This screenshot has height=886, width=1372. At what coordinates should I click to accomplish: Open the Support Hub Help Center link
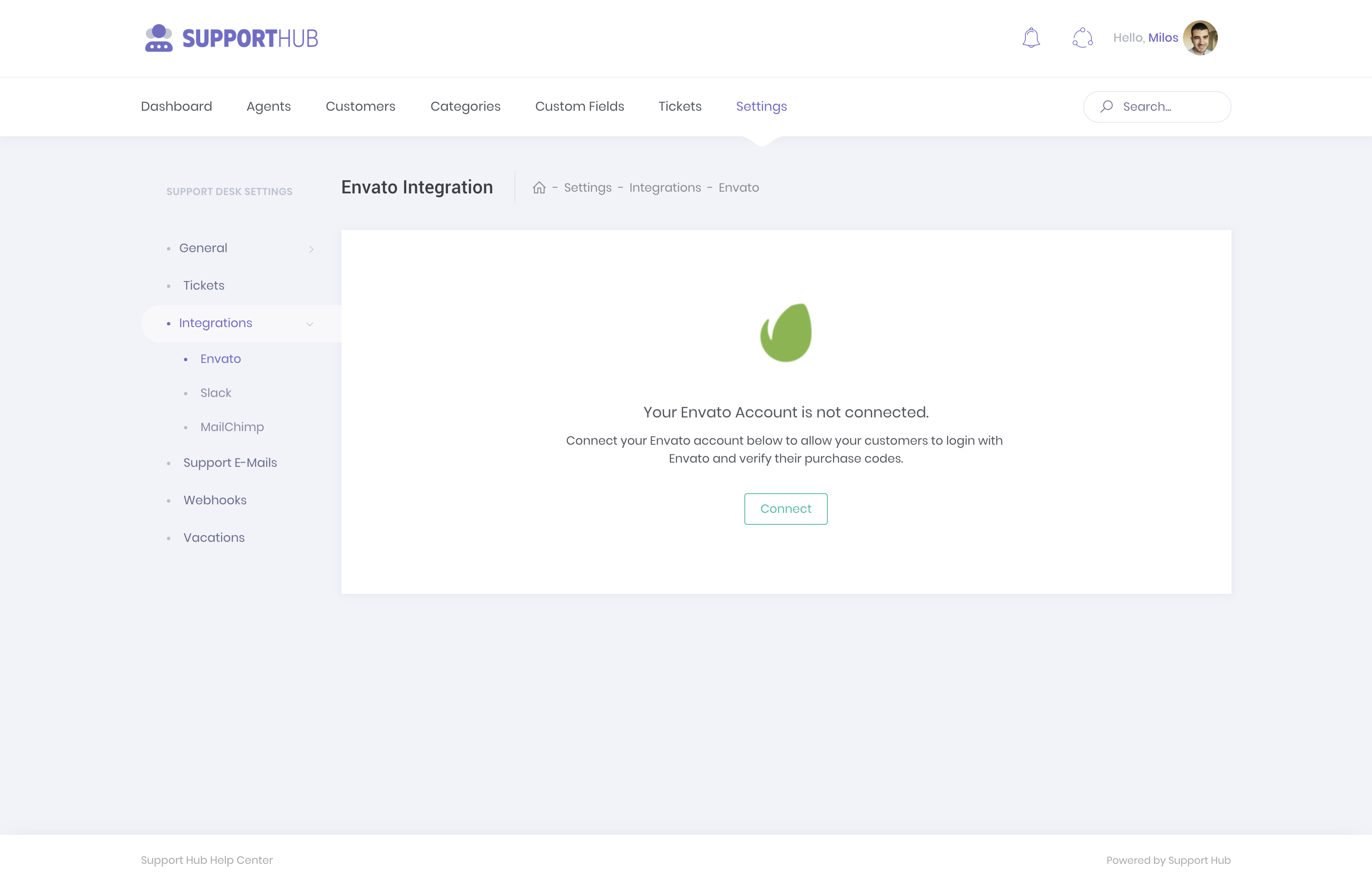tap(207, 860)
